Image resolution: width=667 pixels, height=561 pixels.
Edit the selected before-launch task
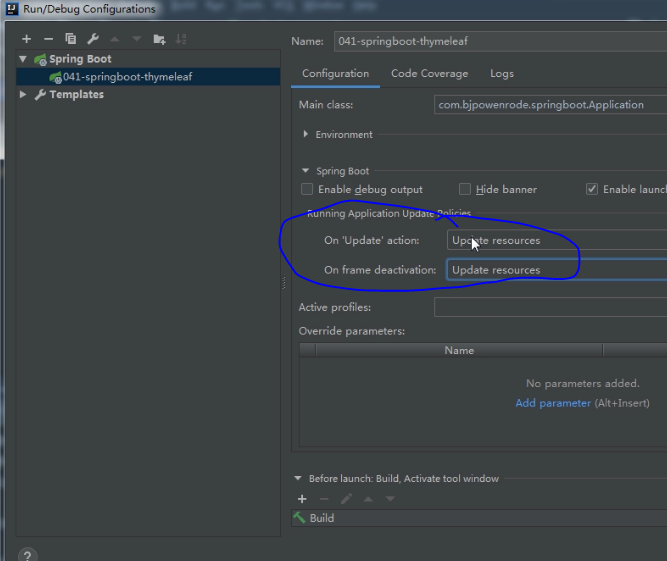346,498
